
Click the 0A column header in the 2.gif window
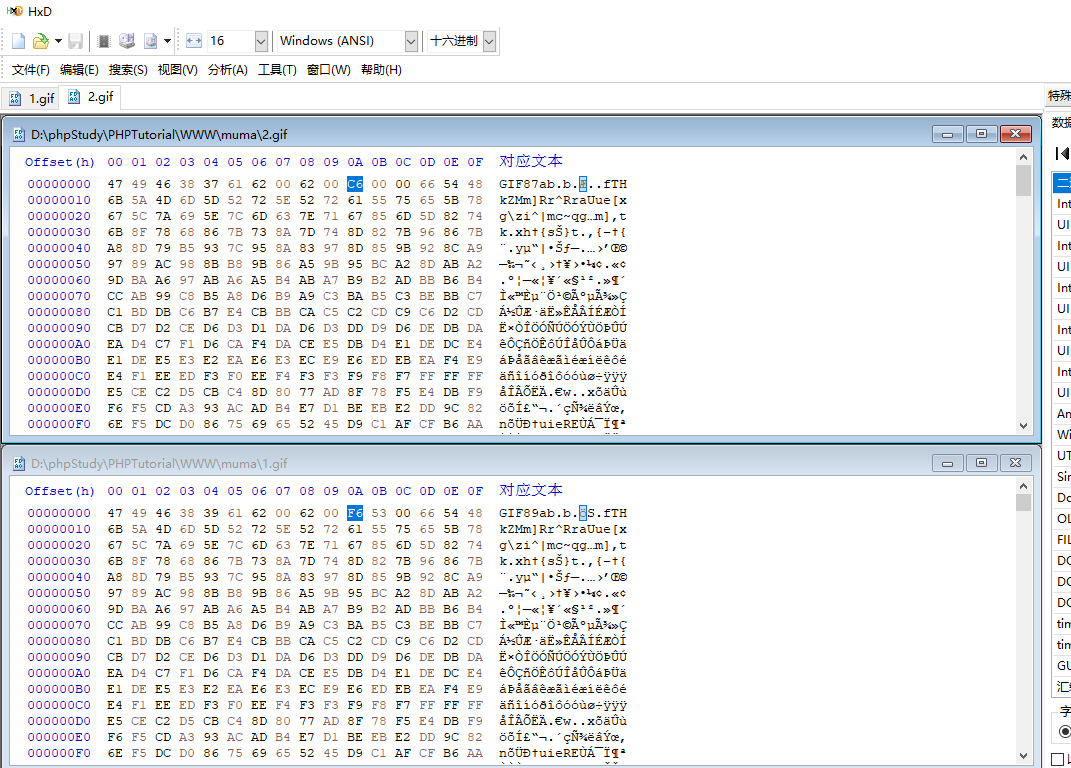coord(355,162)
